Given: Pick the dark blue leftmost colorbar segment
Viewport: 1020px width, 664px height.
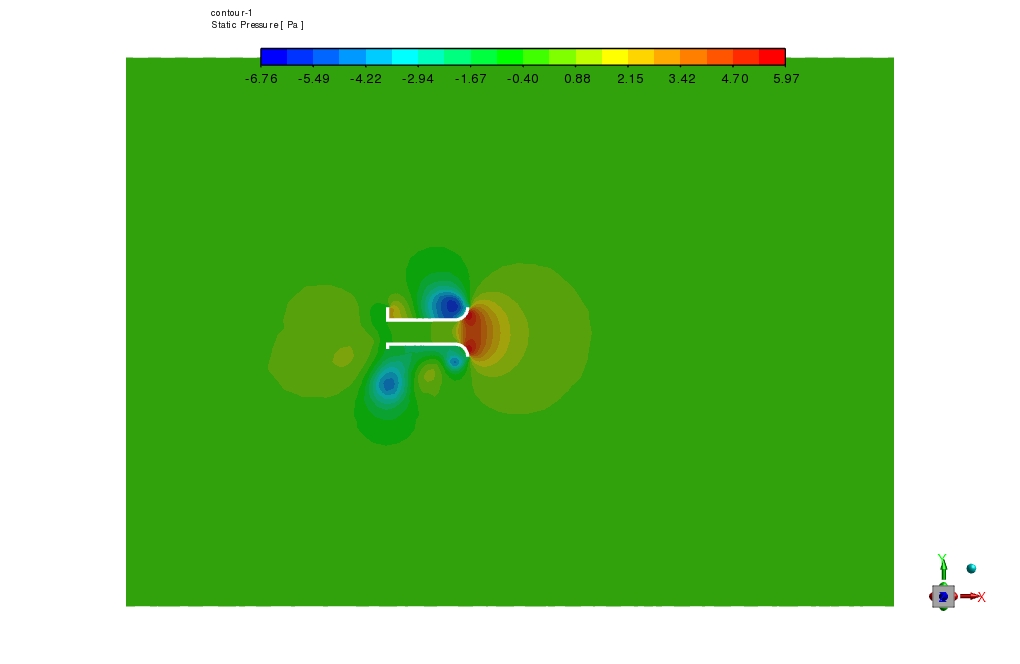Looking at the screenshot, I should [x=274, y=57].
